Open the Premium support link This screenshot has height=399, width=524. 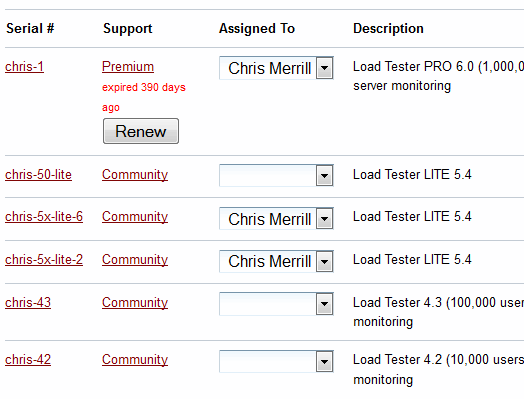point(128,67)
